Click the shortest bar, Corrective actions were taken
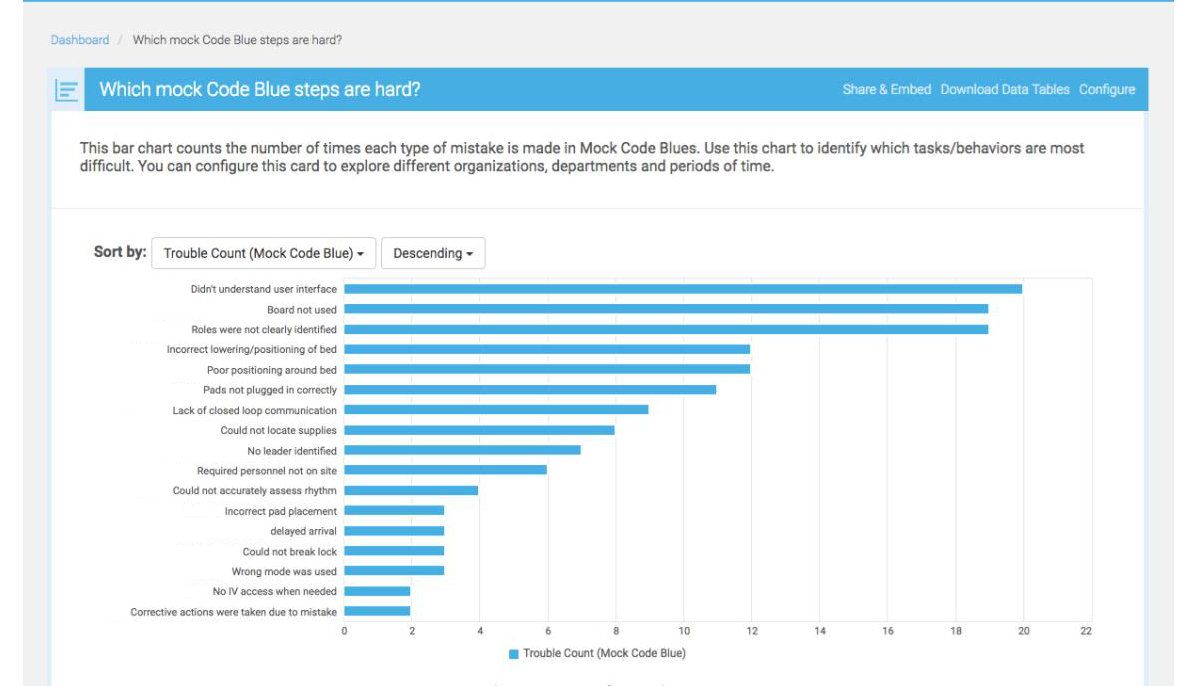Screen dimensions: 1200x686 [x=375, y=611]
